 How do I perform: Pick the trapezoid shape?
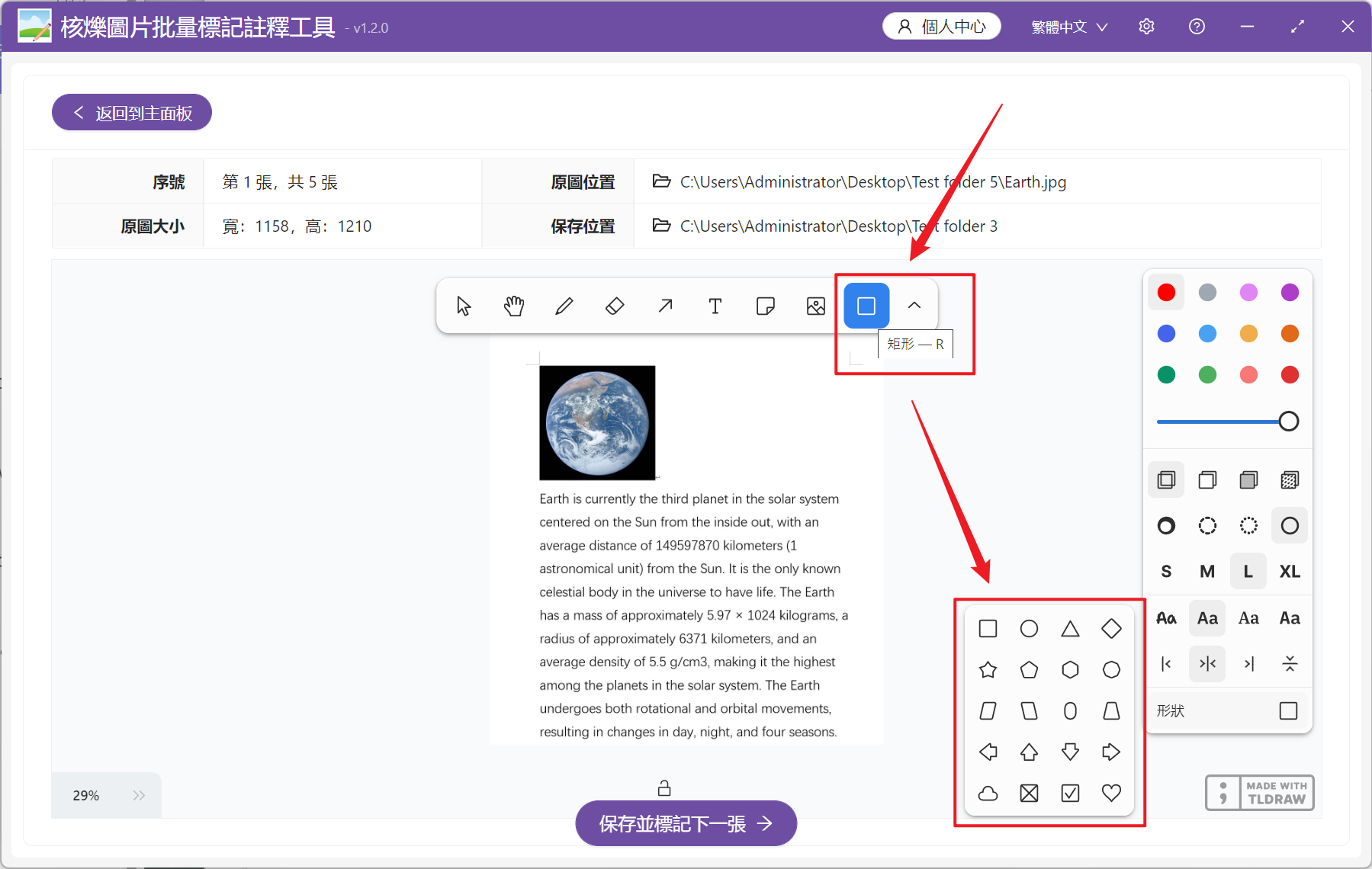[x=1111, y=710]
